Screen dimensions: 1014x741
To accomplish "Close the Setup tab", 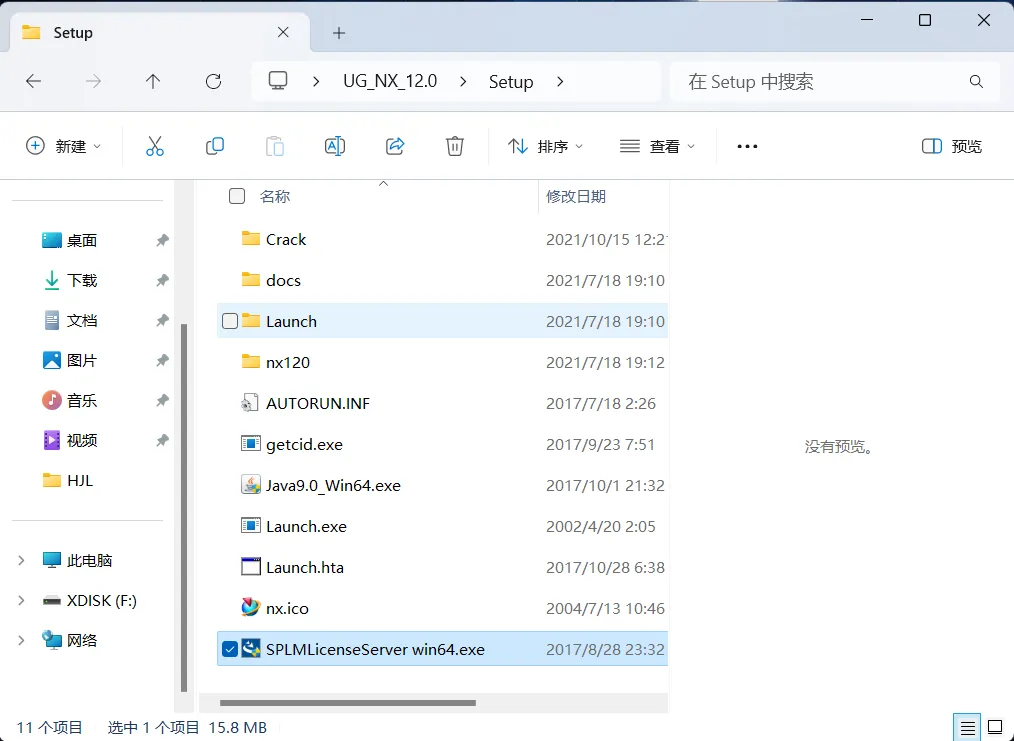I will click(x=283, y=32).
